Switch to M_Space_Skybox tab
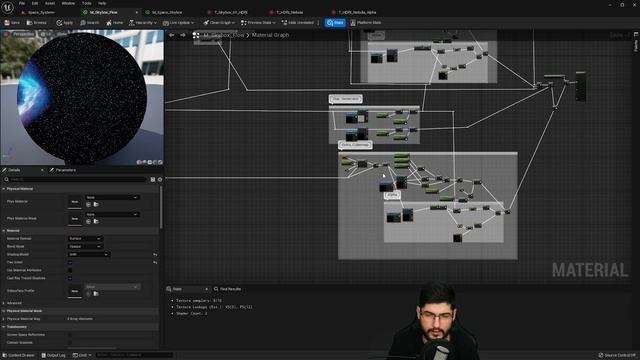The image size is (640, 360). 165,13
